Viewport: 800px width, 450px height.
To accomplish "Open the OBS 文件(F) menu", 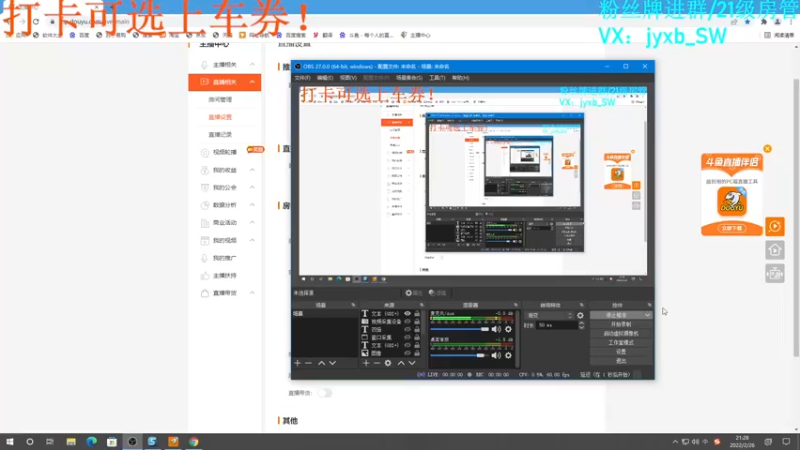I will coord(302,78).
